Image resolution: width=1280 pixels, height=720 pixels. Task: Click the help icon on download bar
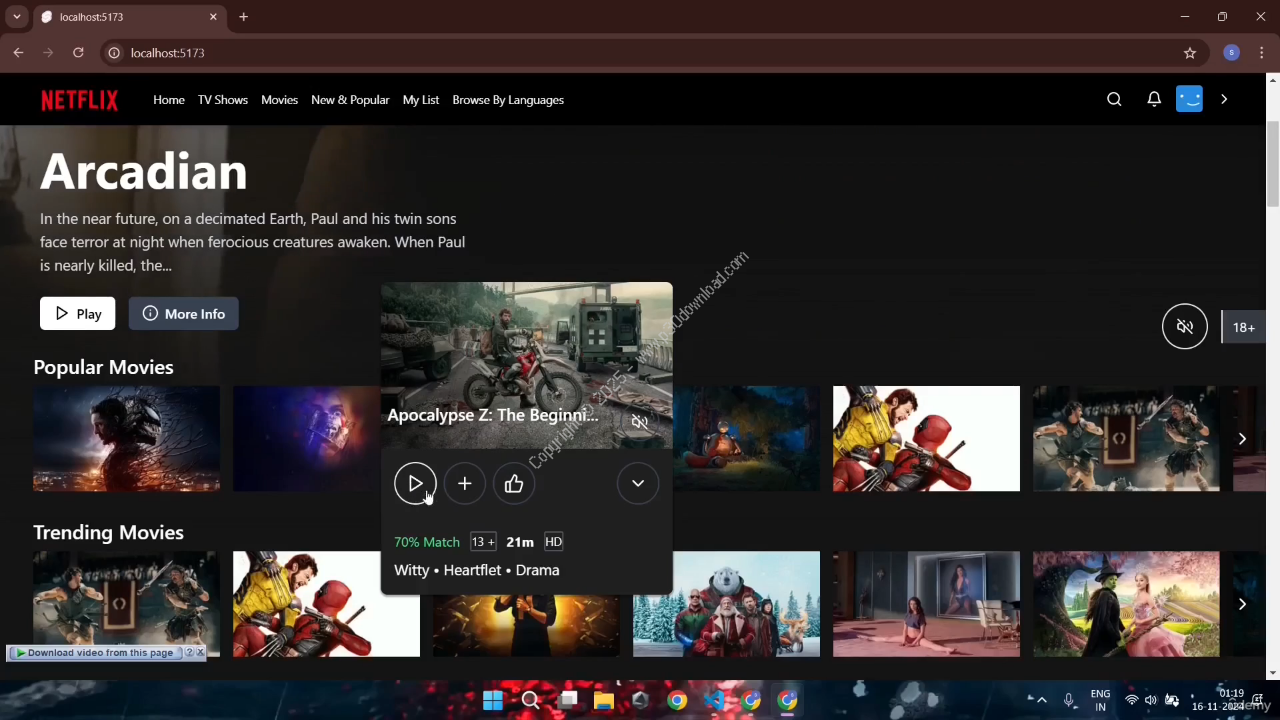click(189, 652)
